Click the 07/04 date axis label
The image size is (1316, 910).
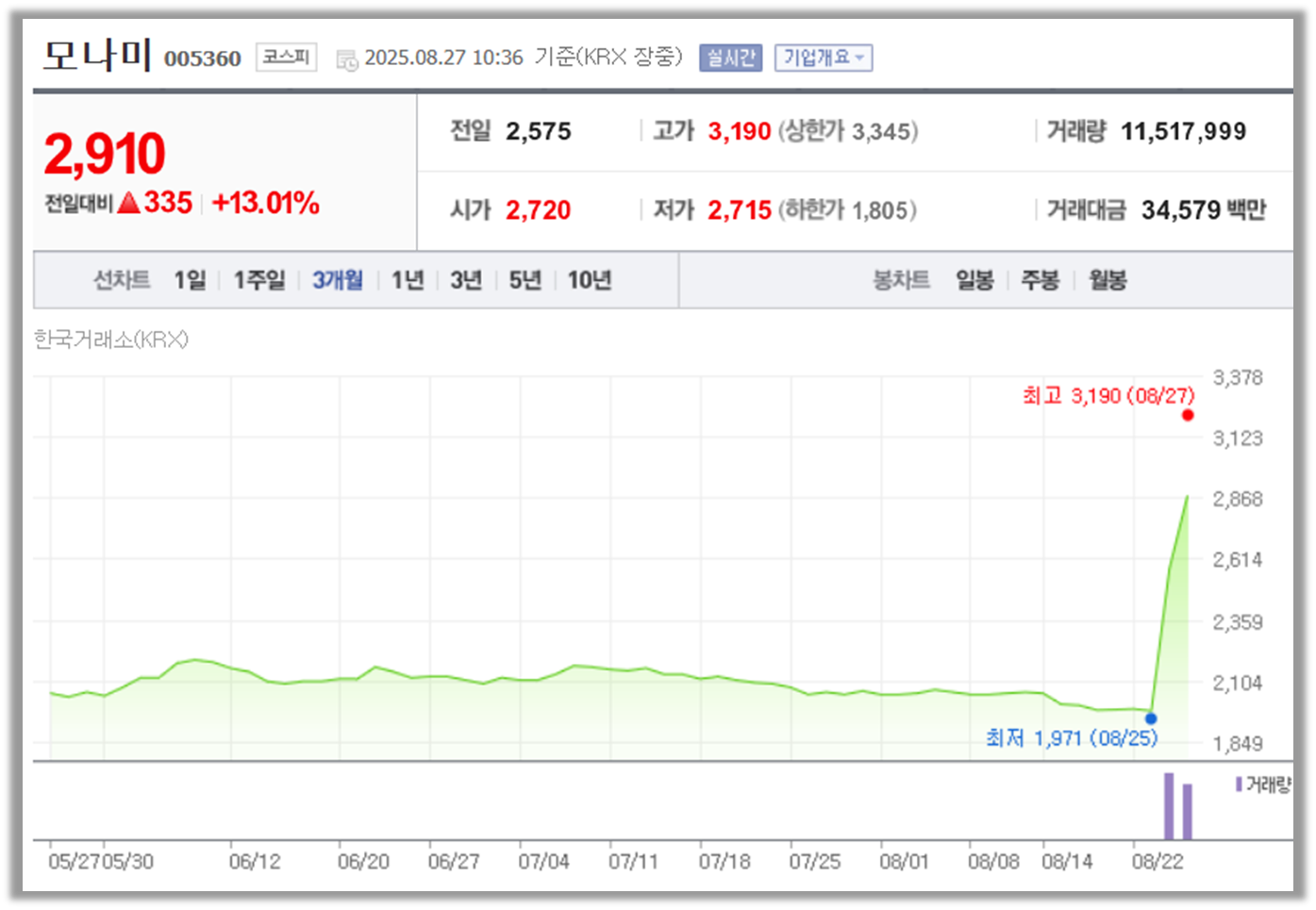tap(543, 861)
